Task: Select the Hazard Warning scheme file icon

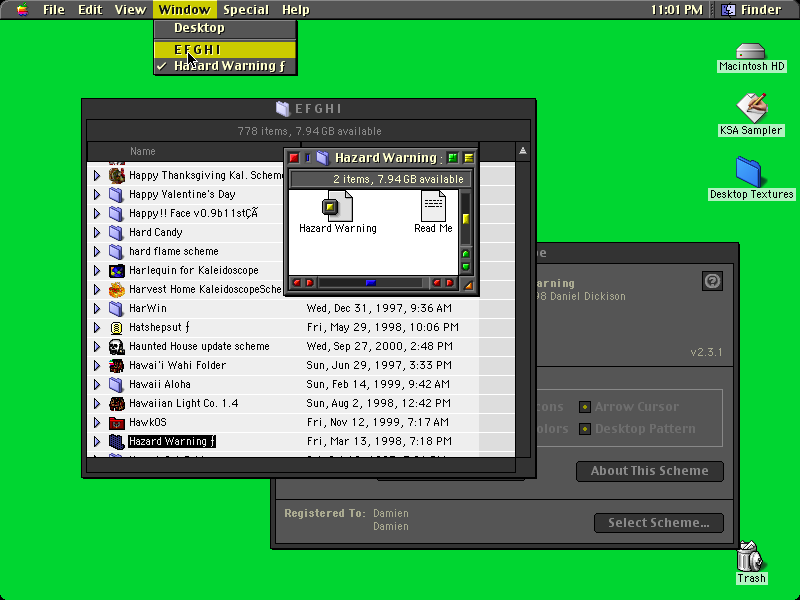Action: 337,206
